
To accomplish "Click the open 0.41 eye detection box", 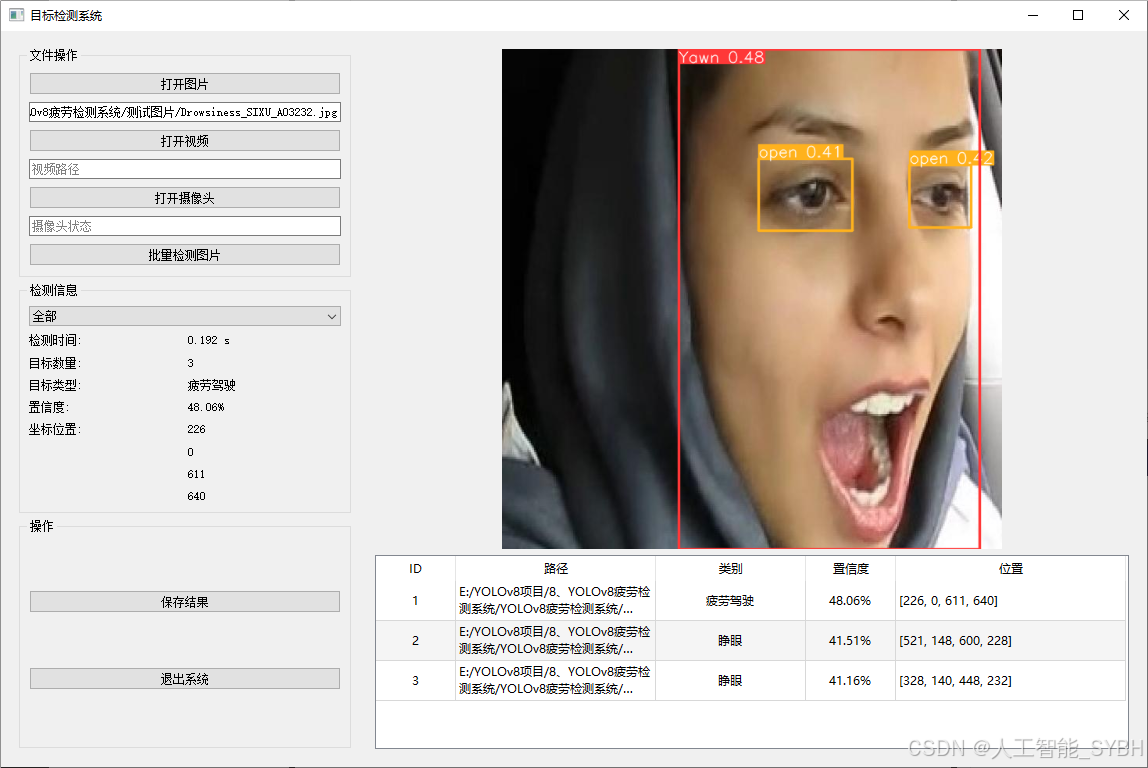I will pyautogui.click(x=805, y=195).
